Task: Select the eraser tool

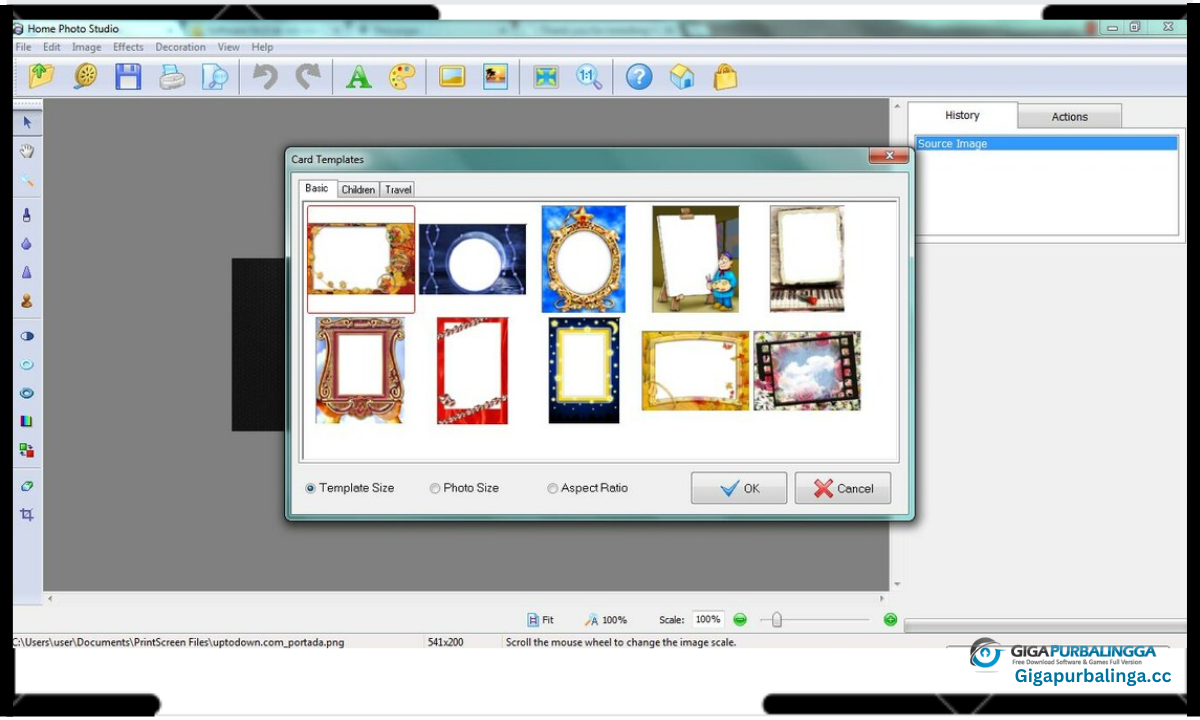Action: coord(27,486)
